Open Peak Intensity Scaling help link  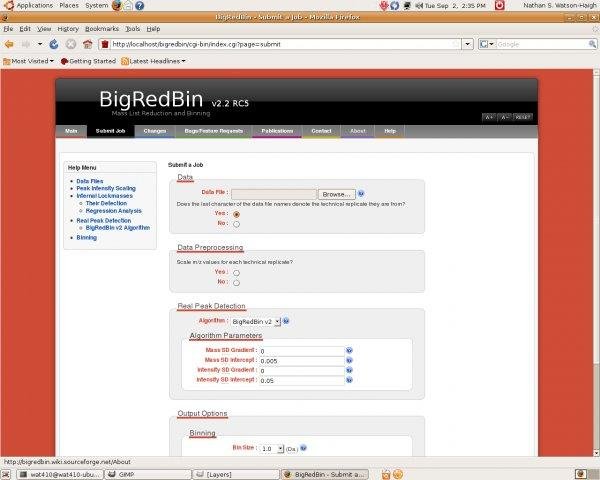click(x=106, y=188)
